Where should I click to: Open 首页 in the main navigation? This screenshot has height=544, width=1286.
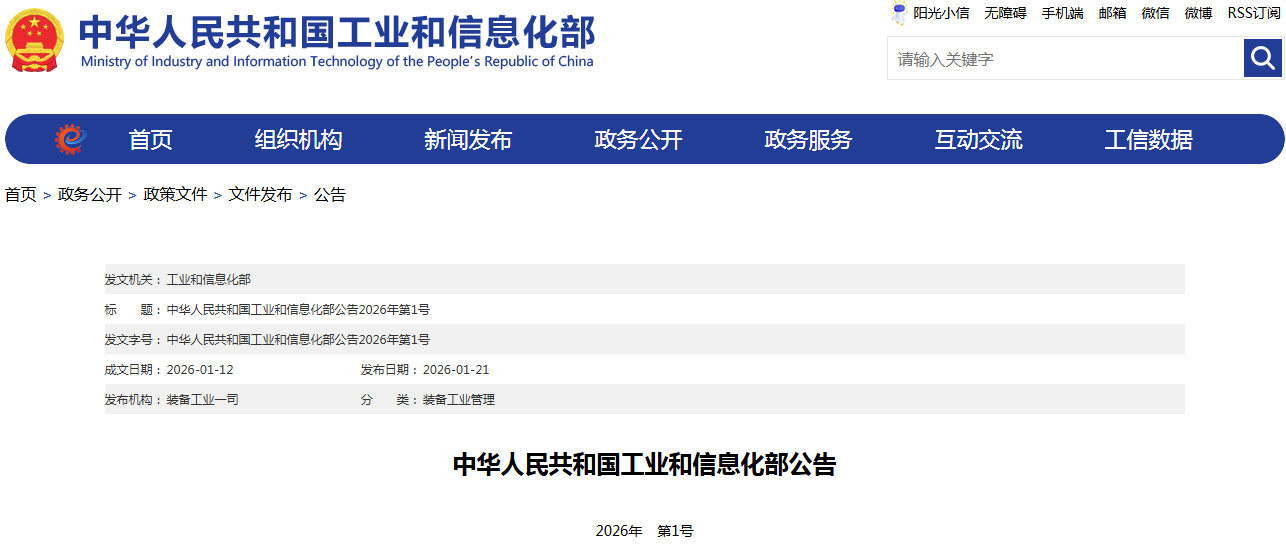(150, 140)
